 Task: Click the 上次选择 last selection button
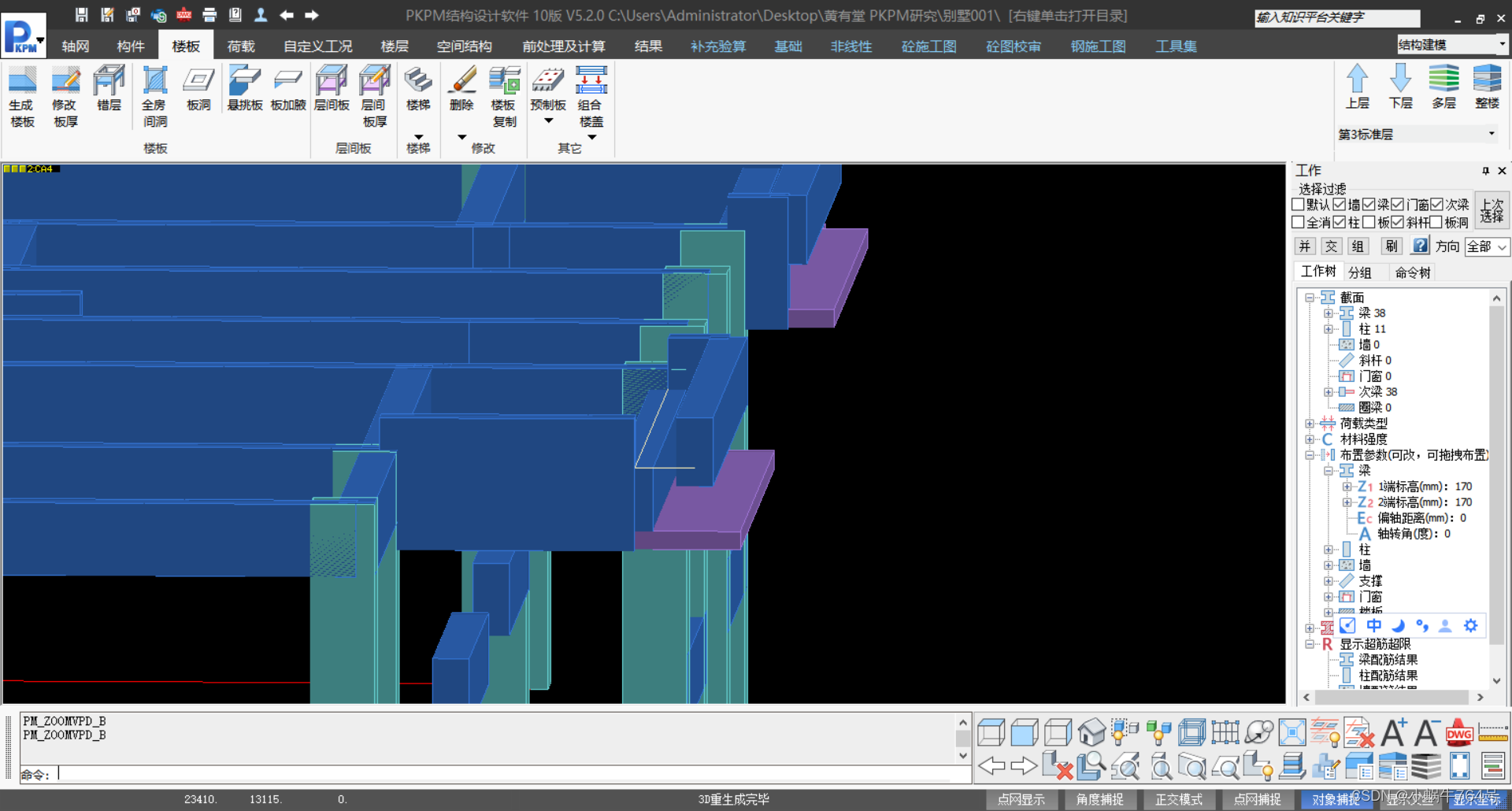[x=1492, y=210]
